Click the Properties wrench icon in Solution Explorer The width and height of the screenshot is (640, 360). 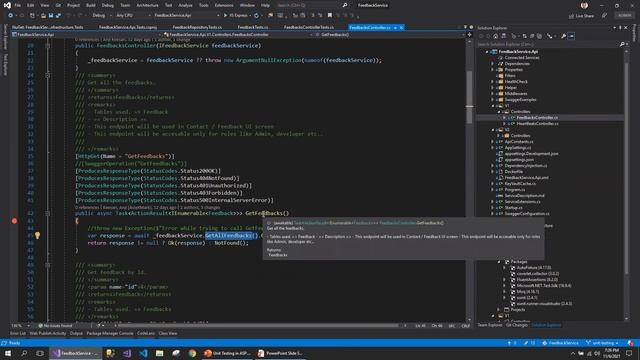[564, 36]
